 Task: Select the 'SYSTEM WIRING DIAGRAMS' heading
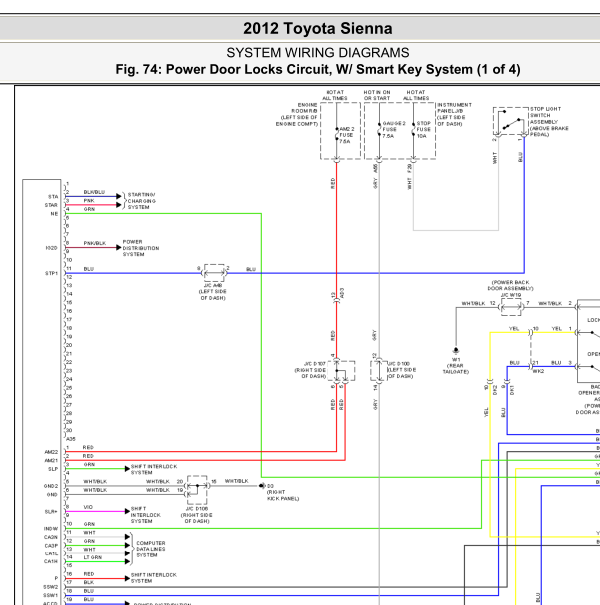318,52
